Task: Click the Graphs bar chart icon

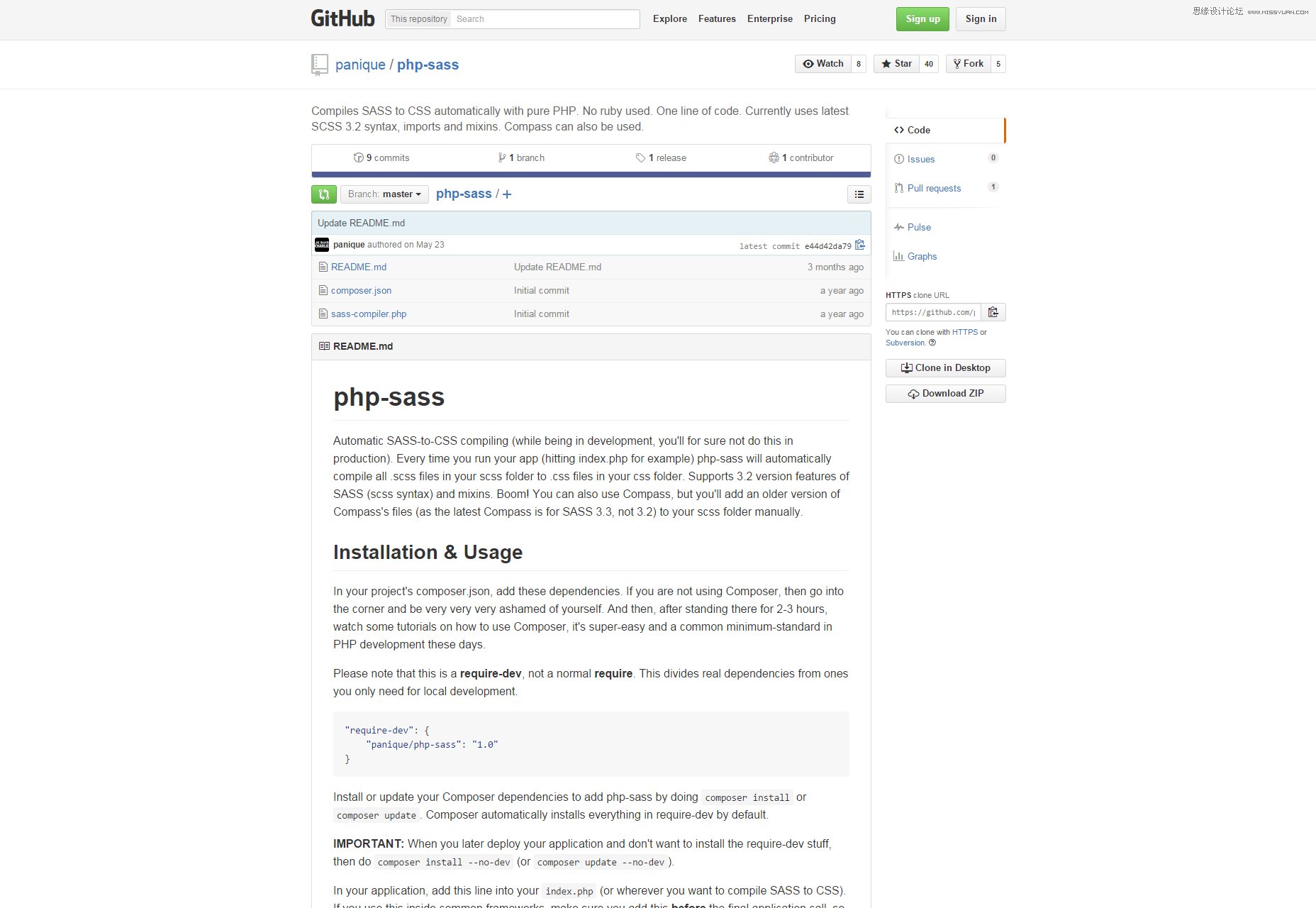Action: click(899, 256)
